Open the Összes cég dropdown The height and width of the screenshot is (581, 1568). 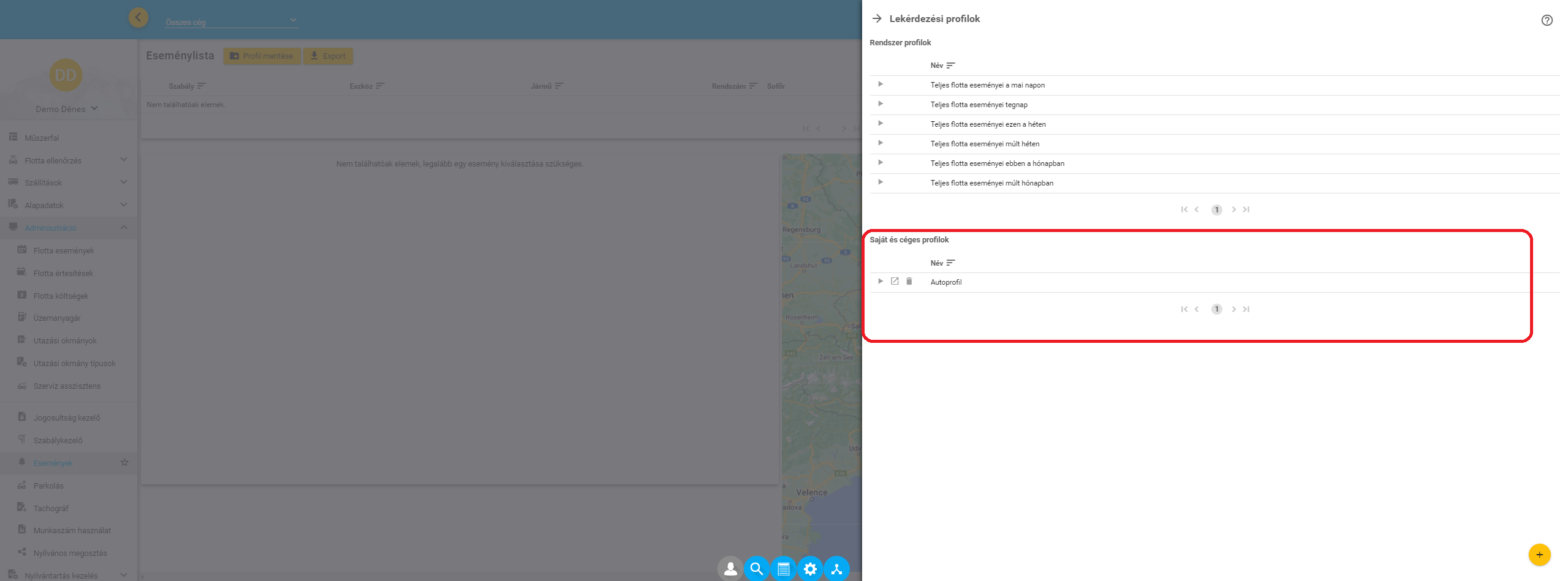(x=232, y=21)
